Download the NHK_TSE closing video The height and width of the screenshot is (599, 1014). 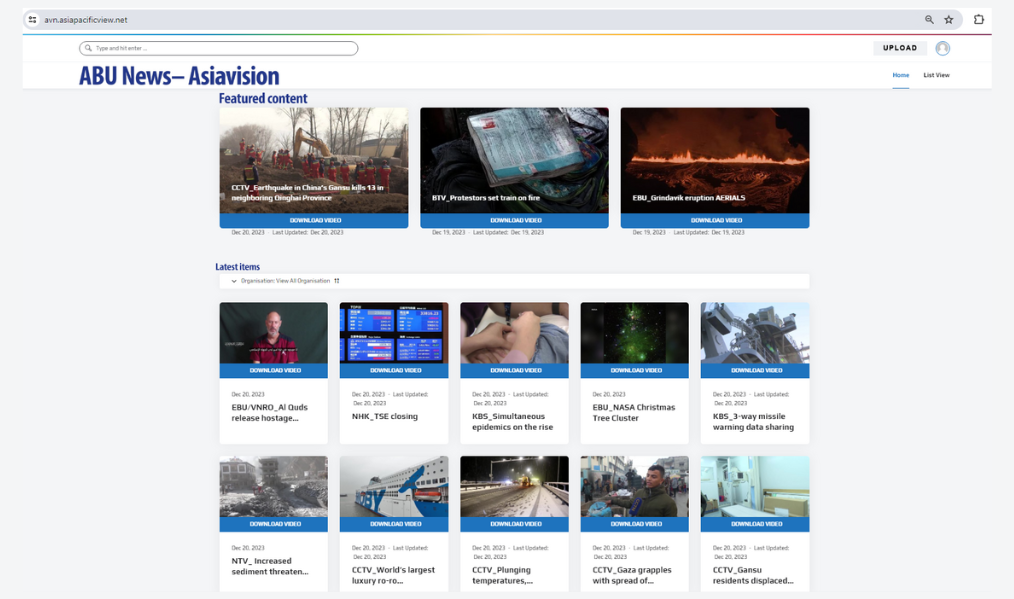[x=394, y=371]
